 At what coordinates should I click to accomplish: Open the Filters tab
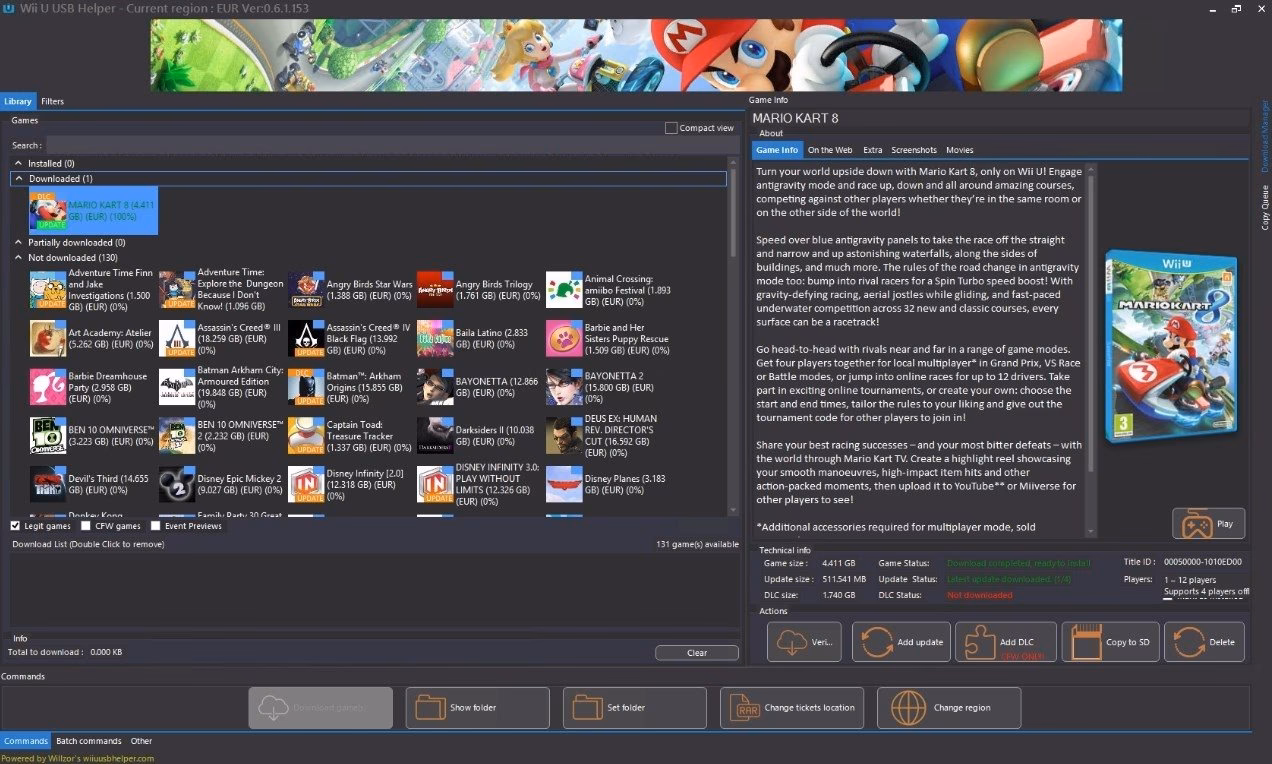point(52,102)
